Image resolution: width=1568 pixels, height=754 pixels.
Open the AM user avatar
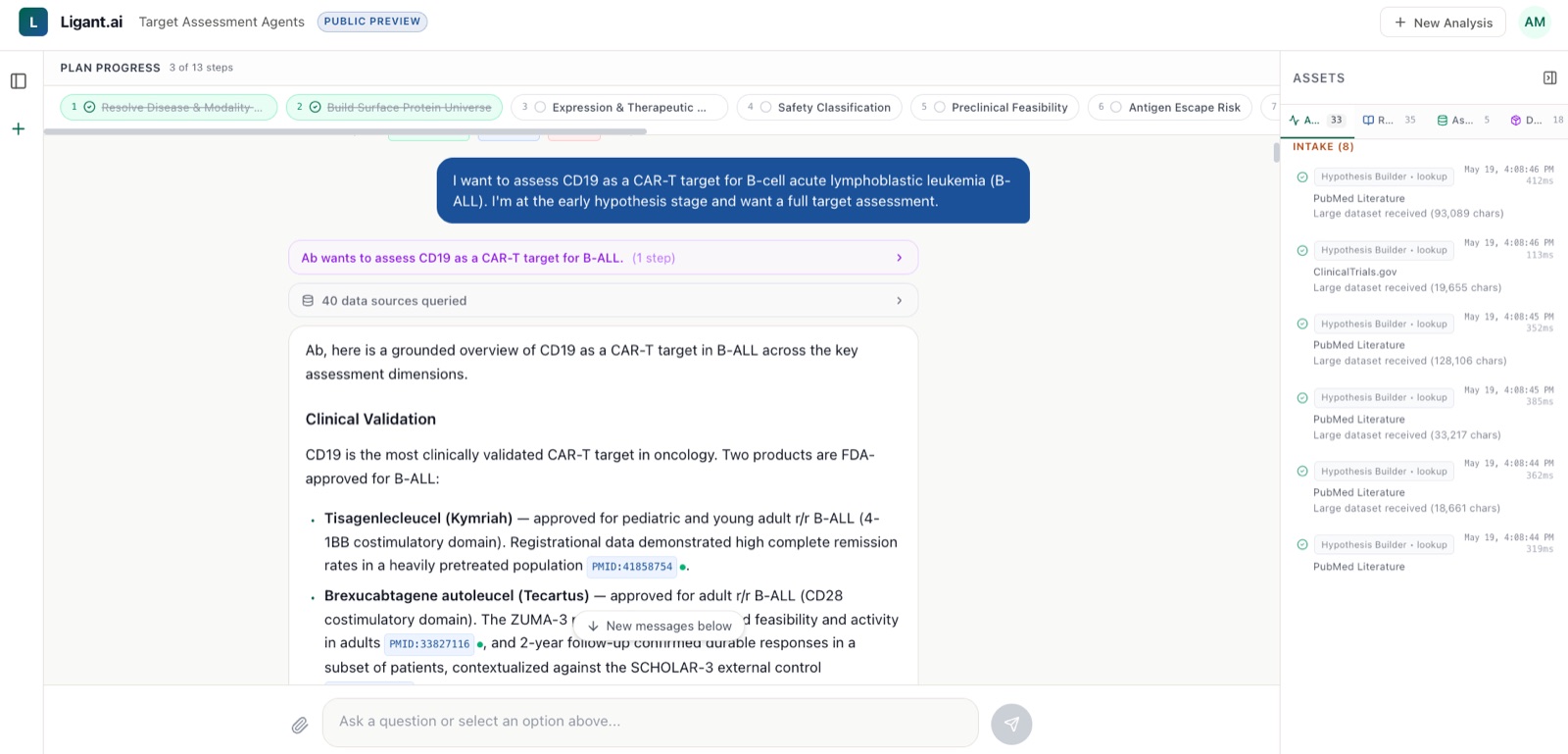point(1535,22)
